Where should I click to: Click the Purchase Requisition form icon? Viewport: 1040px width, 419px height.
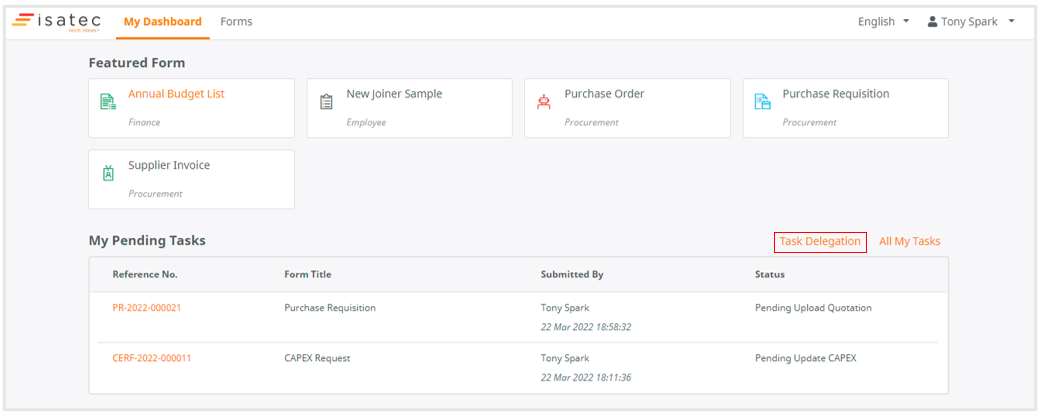(x=762, y=102)
